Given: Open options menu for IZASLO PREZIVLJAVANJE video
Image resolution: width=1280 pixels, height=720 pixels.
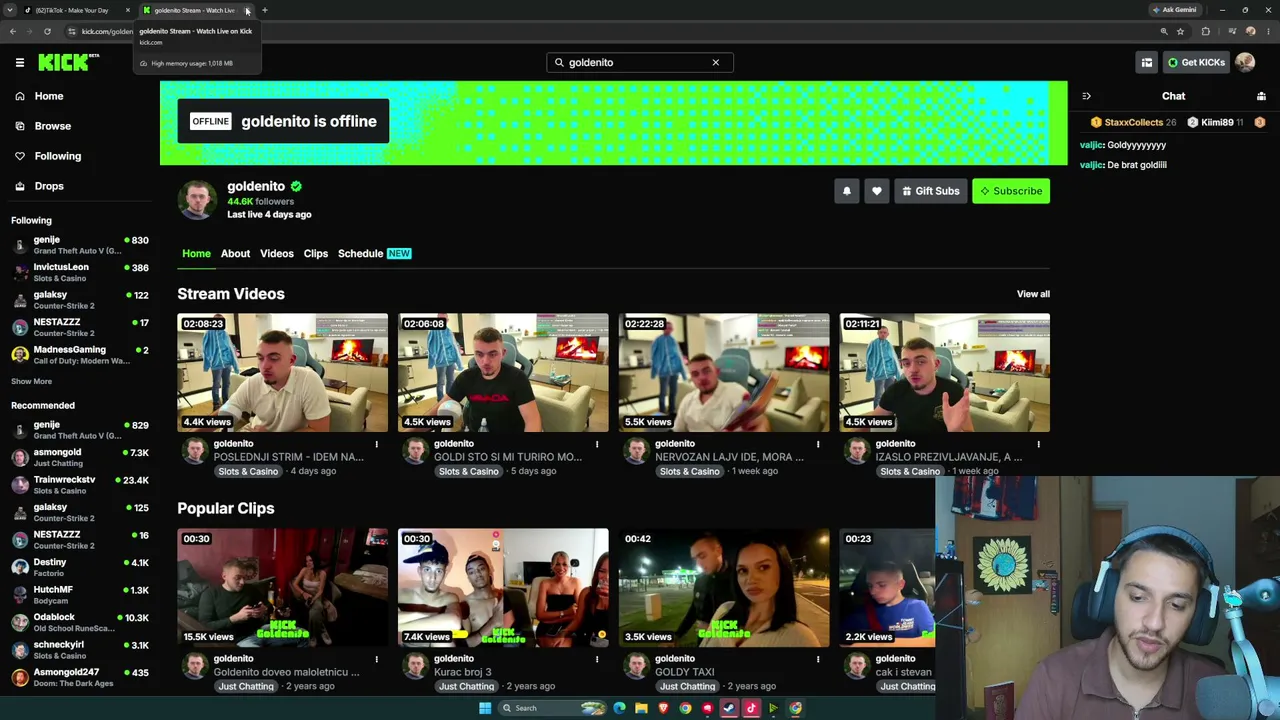Looking at the screenshot, I should (1038, 444).
